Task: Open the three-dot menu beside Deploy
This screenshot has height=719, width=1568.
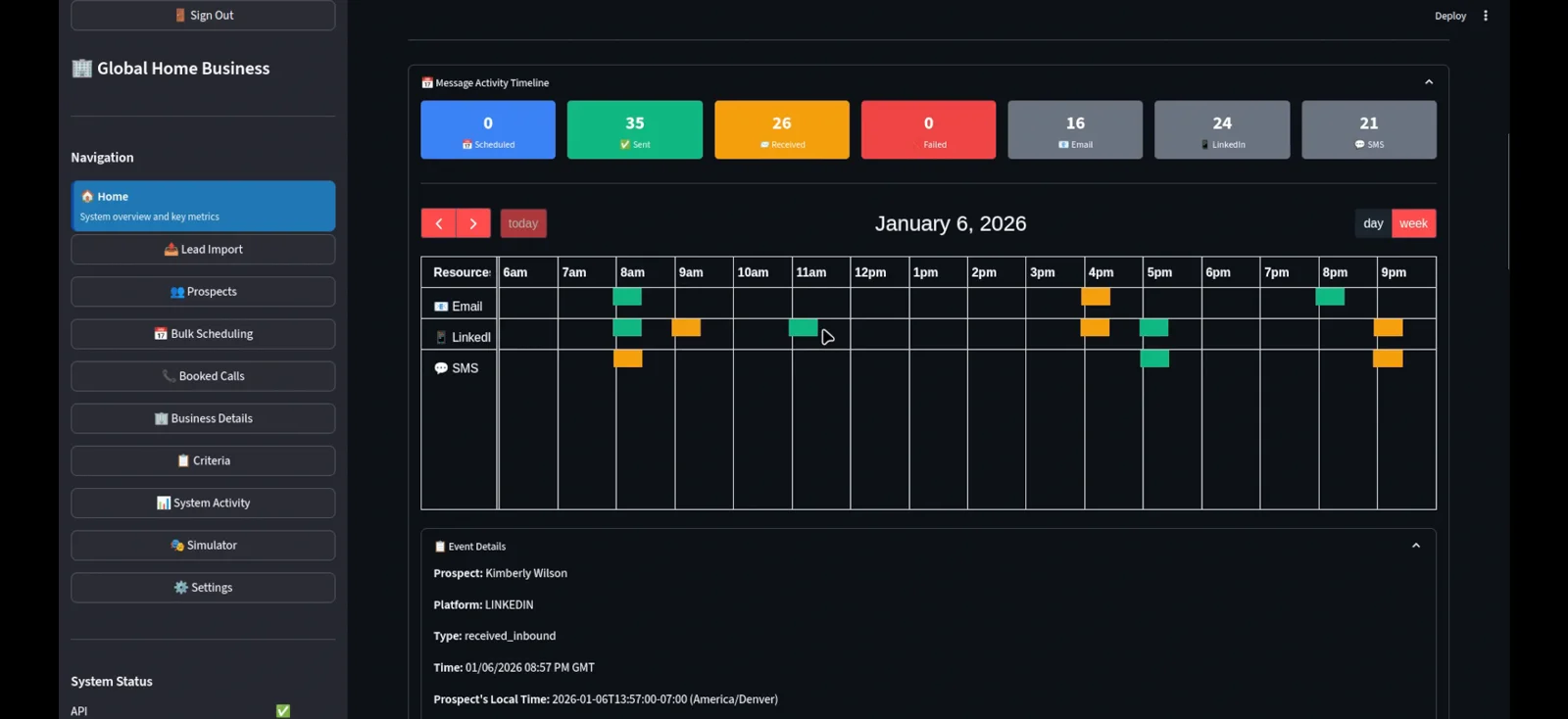Action: coord(1486,16)
